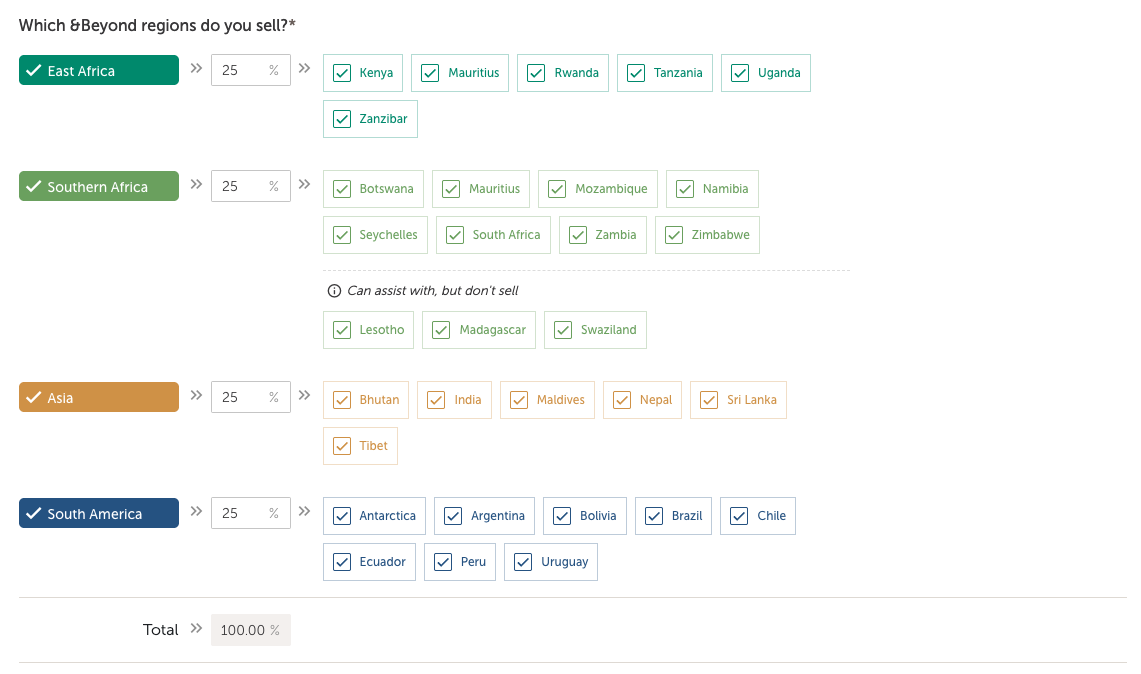Click the South America percentage field
The image size is (1141, 674).
pos(242,514)
